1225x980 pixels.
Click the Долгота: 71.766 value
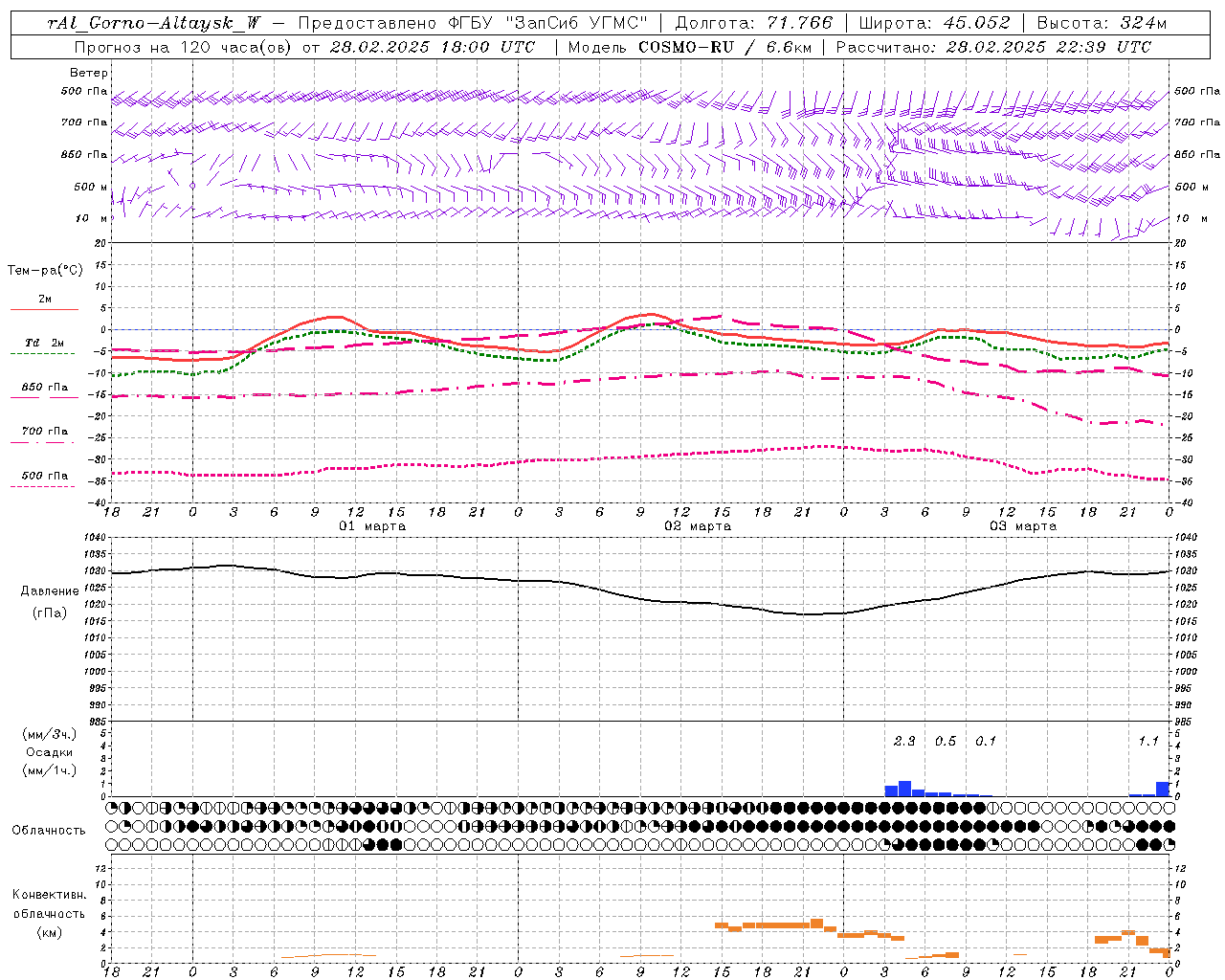(x=754, y=23)
